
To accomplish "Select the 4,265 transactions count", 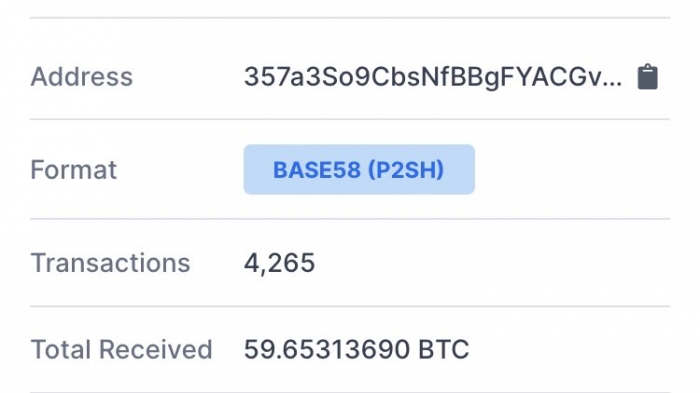I will (279, 263).
